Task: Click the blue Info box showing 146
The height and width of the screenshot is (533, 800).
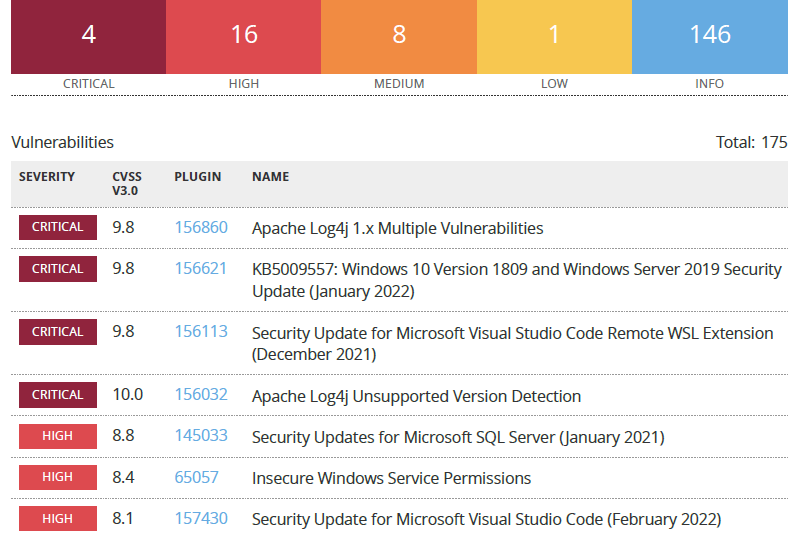Action: point(710,36)
